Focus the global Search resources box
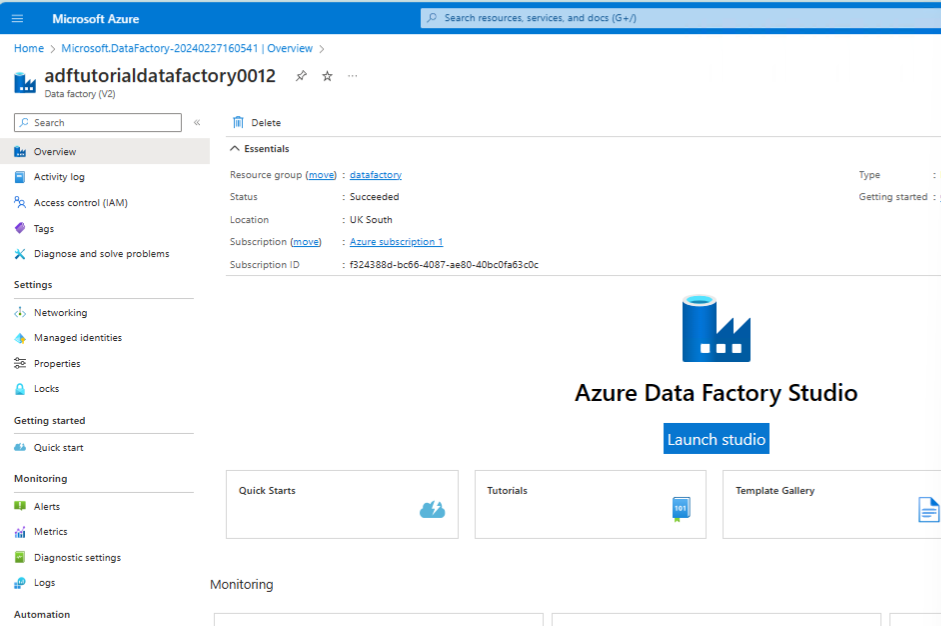Screen dimensions: 941x626 click(681, 18)
